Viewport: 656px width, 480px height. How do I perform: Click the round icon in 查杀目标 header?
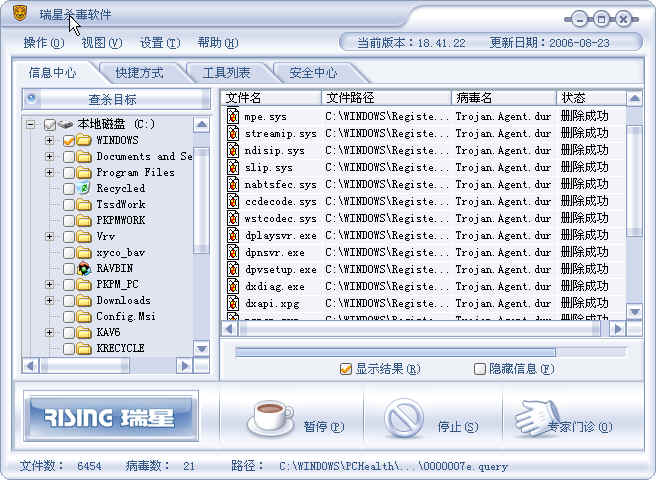click(32, 99)
